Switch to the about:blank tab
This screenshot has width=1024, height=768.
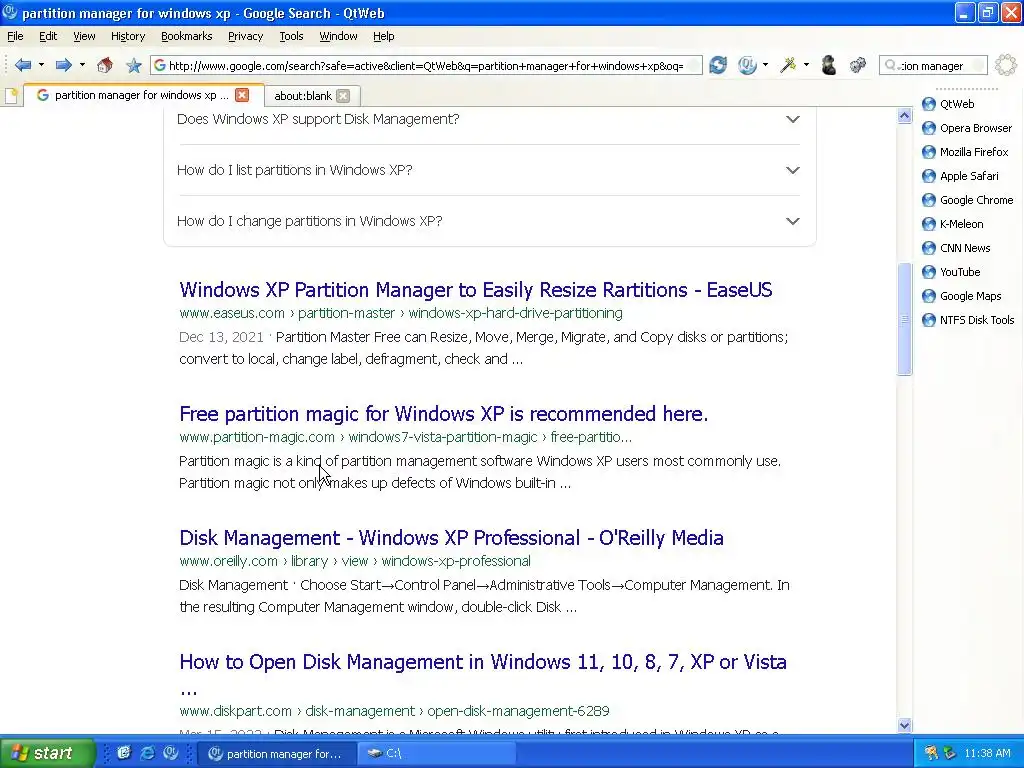pyautogui.click(x=303, y=96)
